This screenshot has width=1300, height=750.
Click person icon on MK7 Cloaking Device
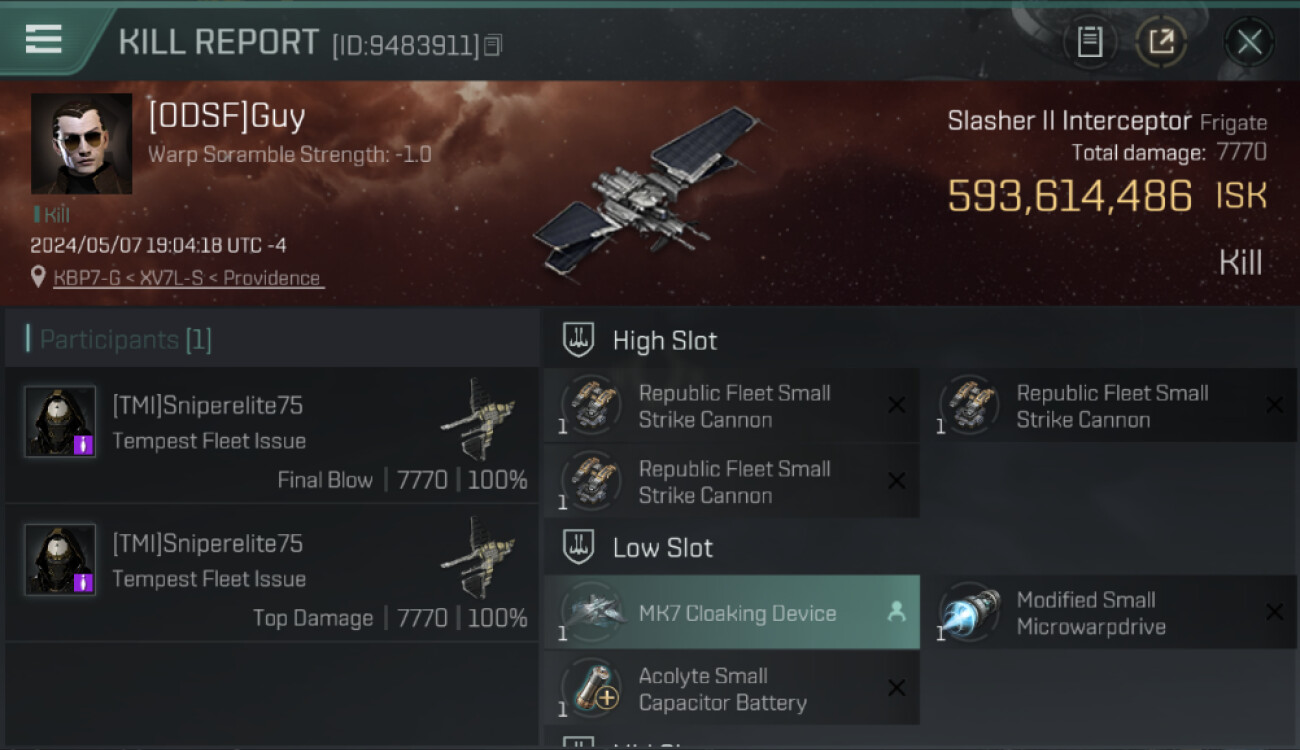tap(896, 612)
